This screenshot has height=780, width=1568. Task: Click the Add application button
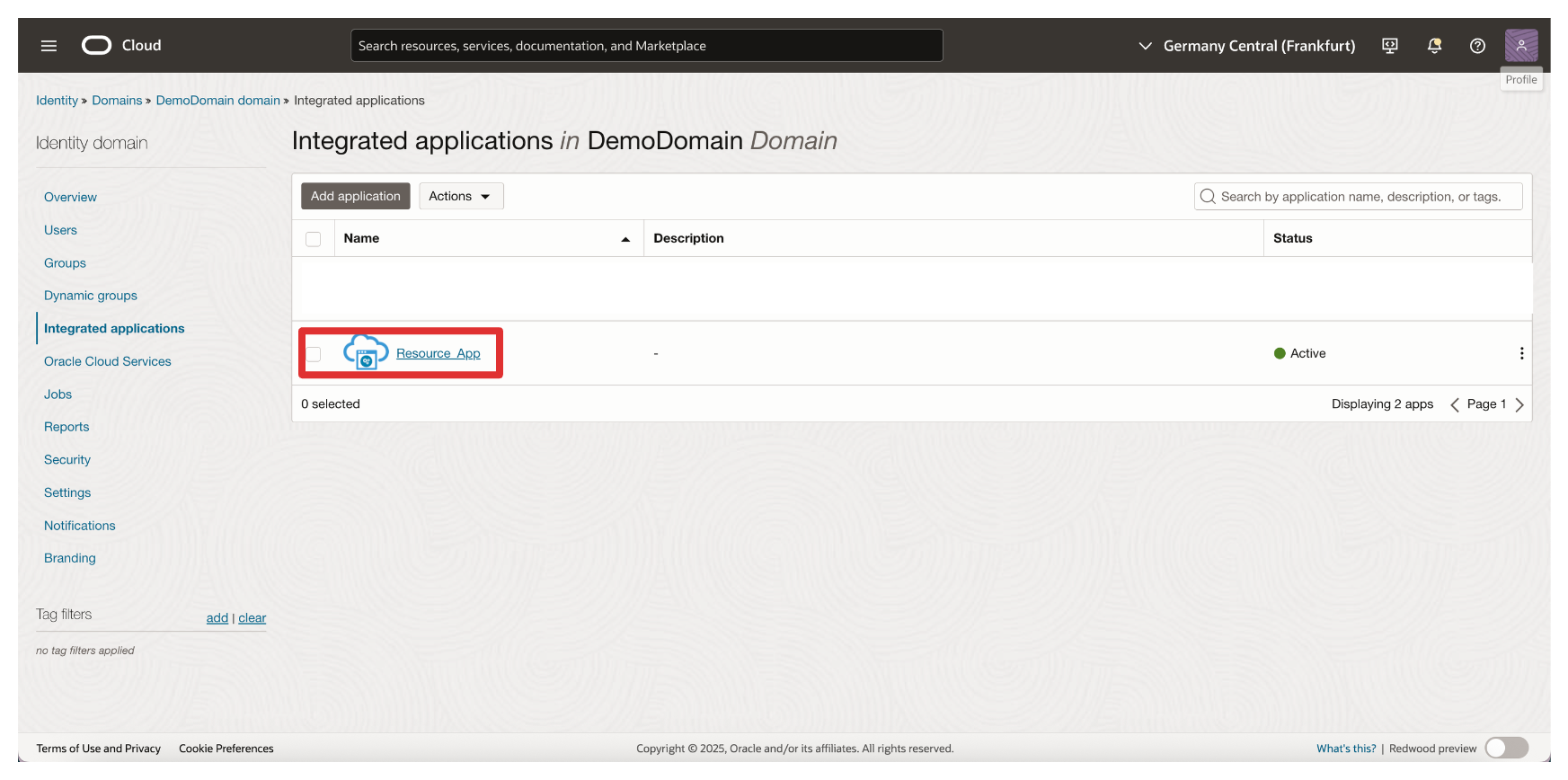pyautogui.click(x=355, y=196)
